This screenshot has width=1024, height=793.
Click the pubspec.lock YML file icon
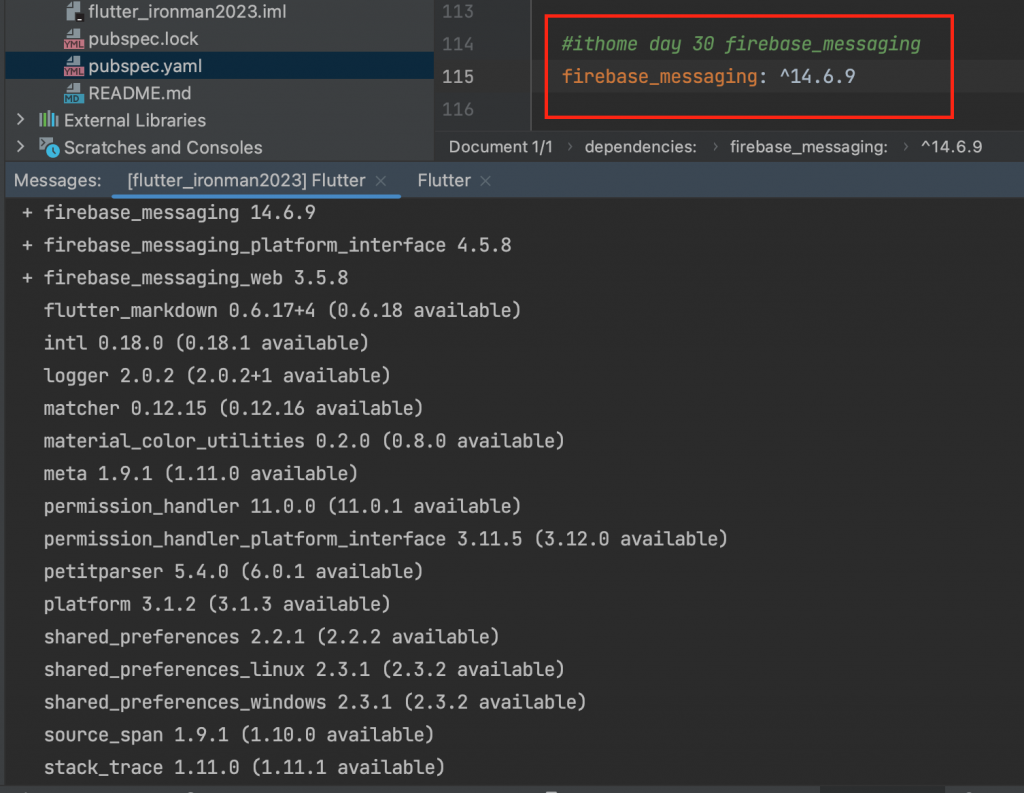coord(74,39)
